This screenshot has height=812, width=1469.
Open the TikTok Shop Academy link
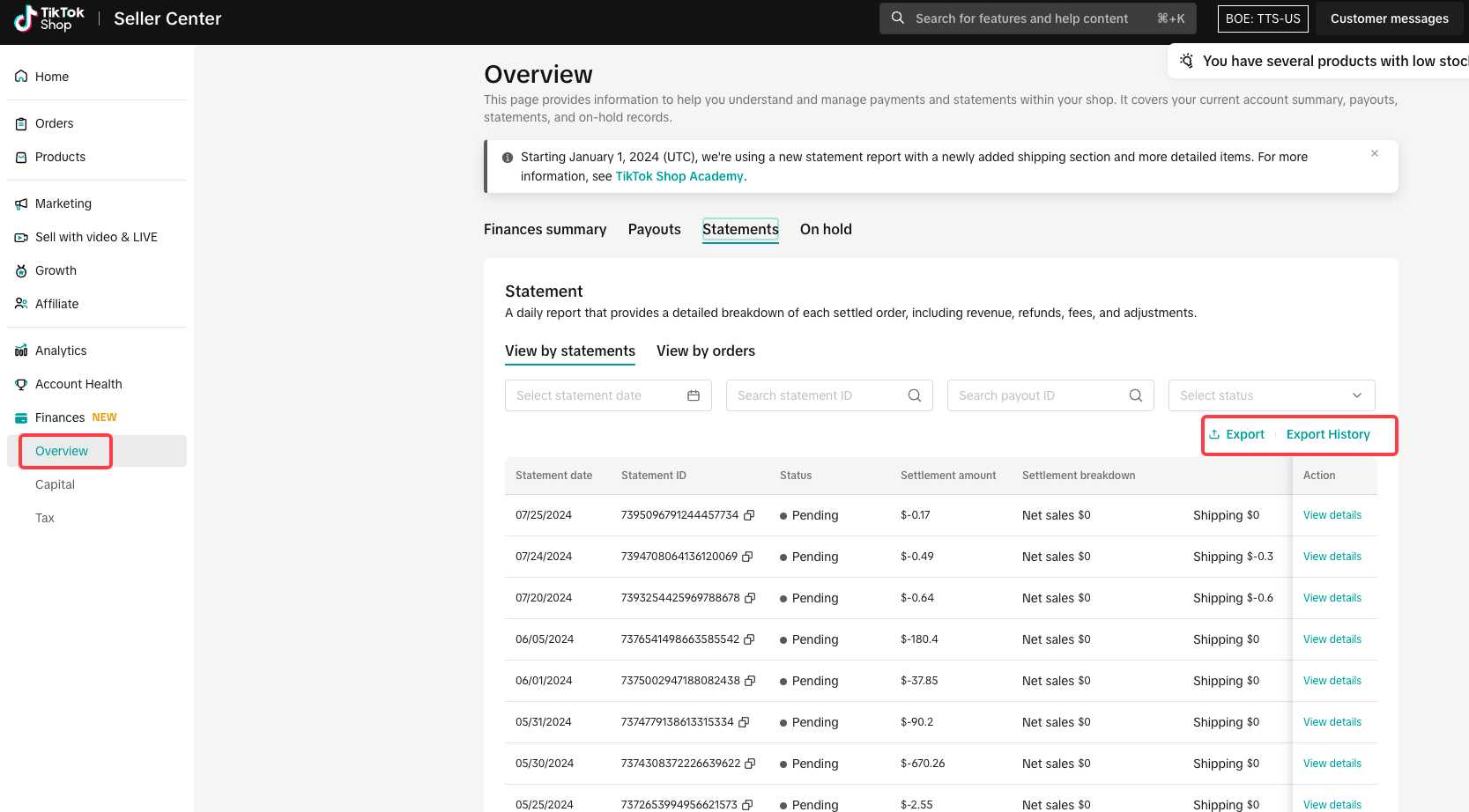click(x=679, y=176)
